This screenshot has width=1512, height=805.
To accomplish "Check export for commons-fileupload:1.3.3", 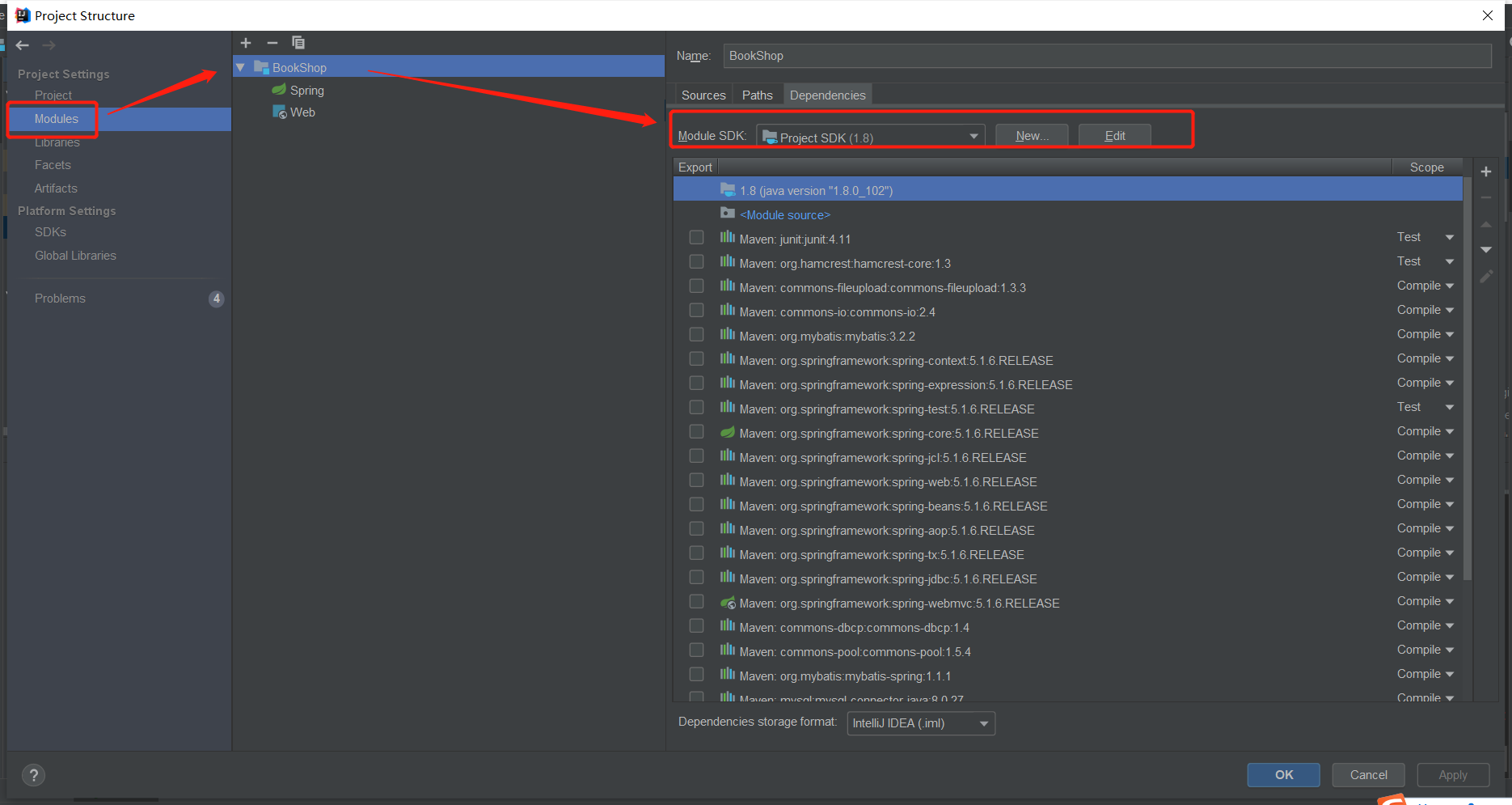I will 696,286.
